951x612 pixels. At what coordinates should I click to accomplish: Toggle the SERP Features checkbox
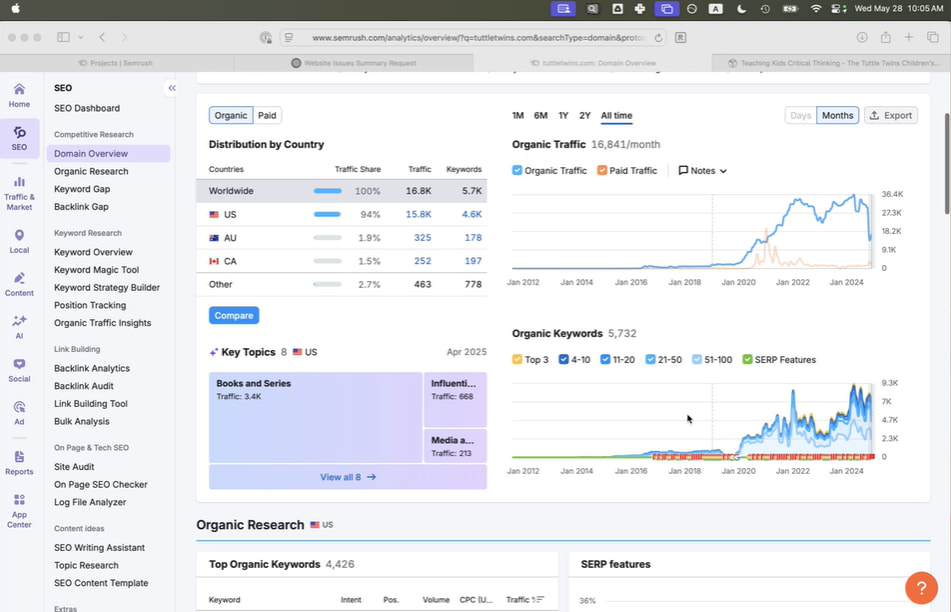(x=748, y=360)
